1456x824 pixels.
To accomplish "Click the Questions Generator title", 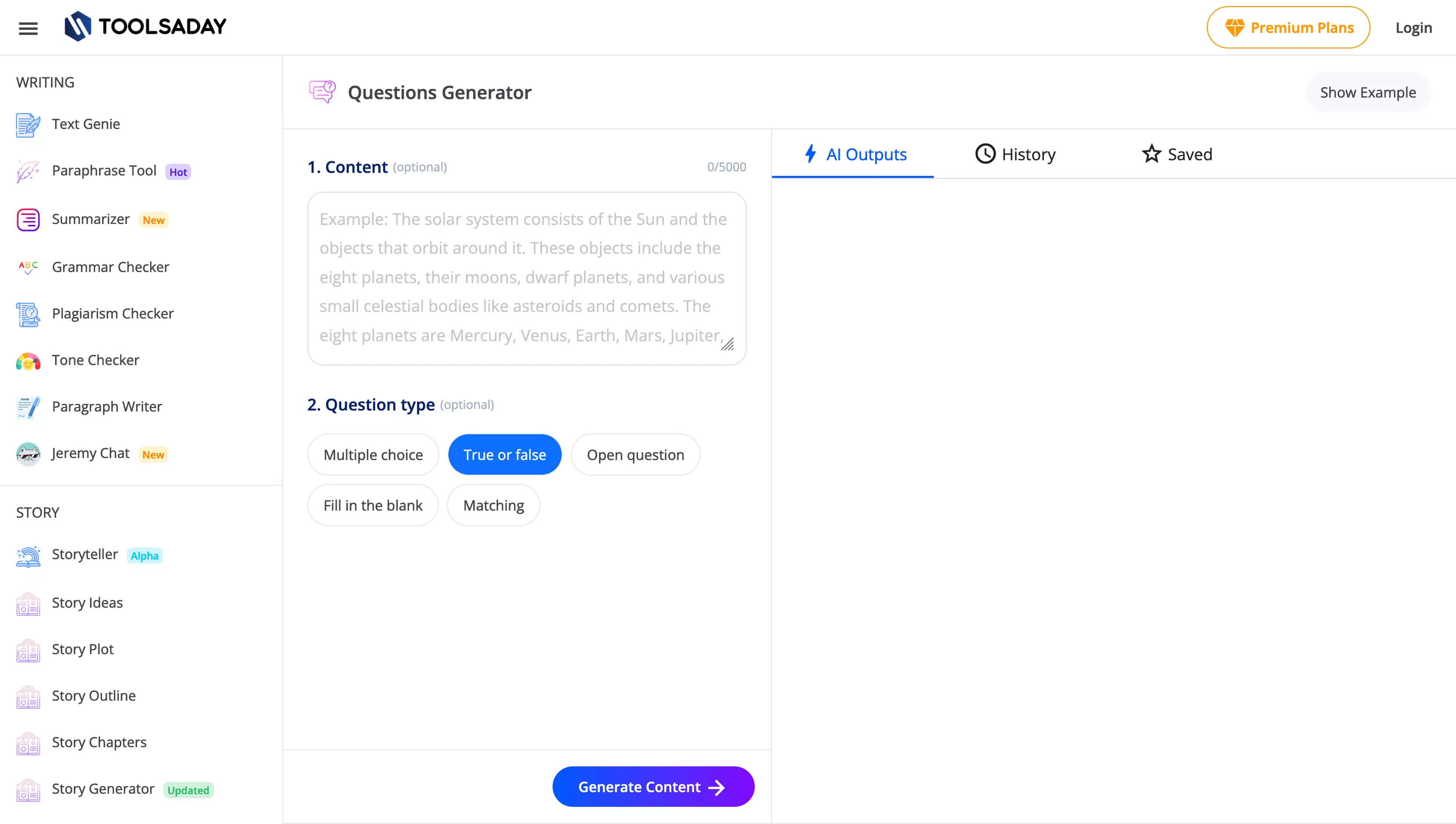I will pyautogui.click(x=439, y=92).
